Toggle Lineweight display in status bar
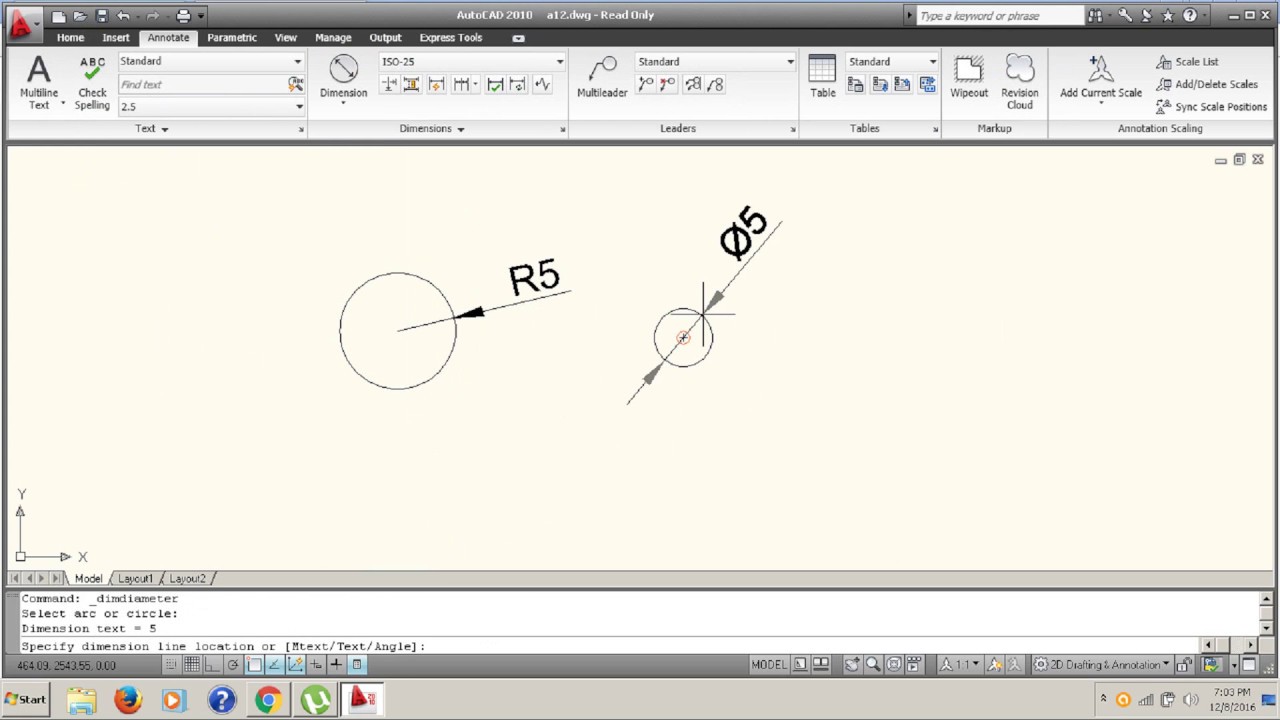Screen dimensions: 1280x720 pos(336,665)
